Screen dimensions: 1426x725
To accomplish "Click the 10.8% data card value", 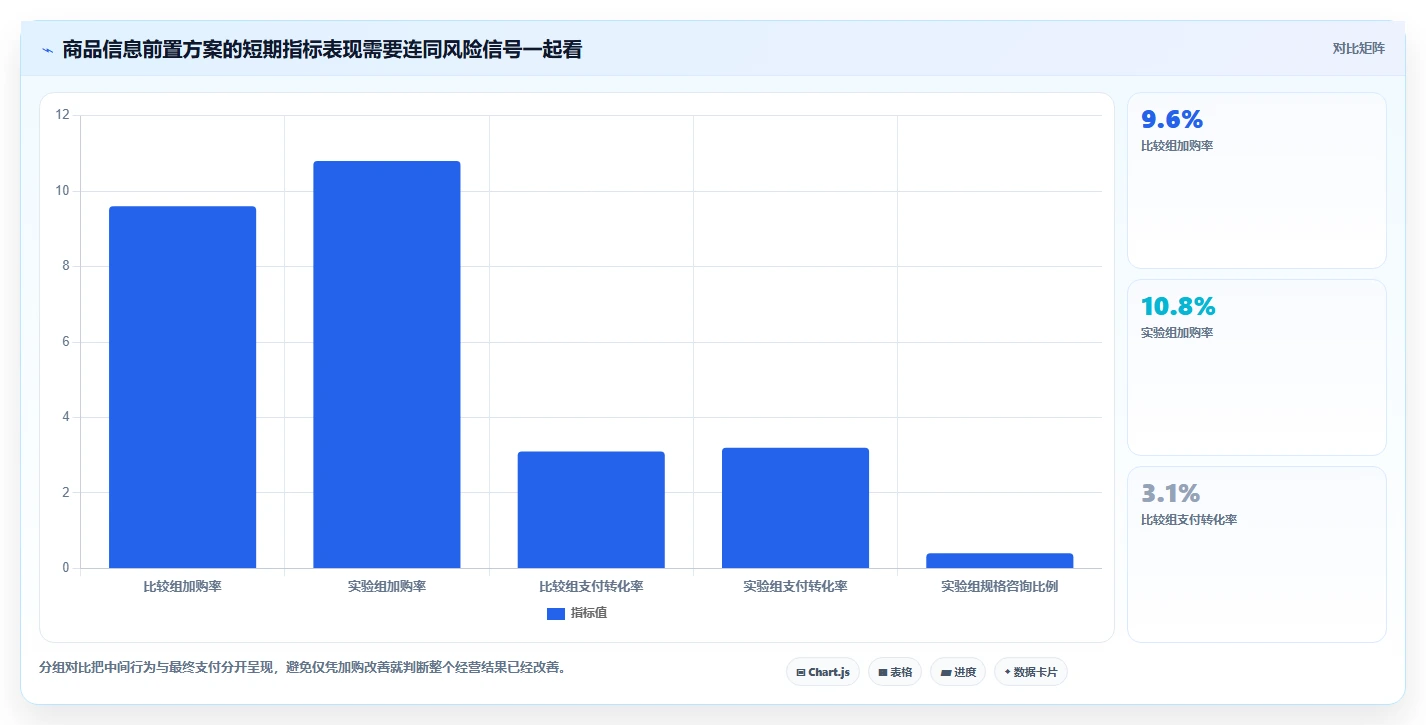I will [x=1178, y=307].
